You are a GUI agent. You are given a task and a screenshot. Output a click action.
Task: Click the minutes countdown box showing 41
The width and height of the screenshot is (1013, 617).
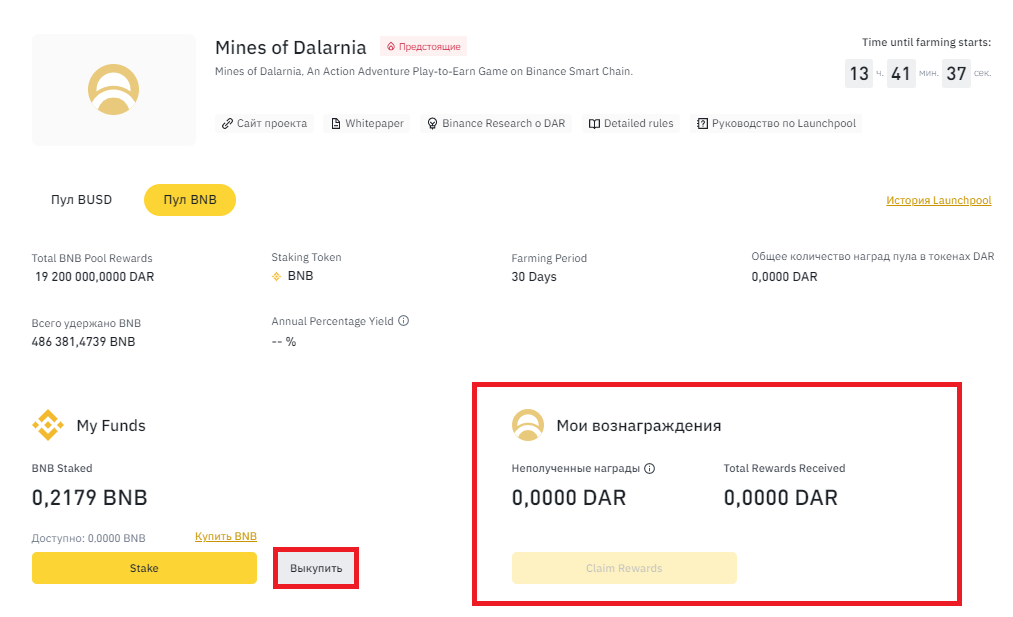point(901,74)
